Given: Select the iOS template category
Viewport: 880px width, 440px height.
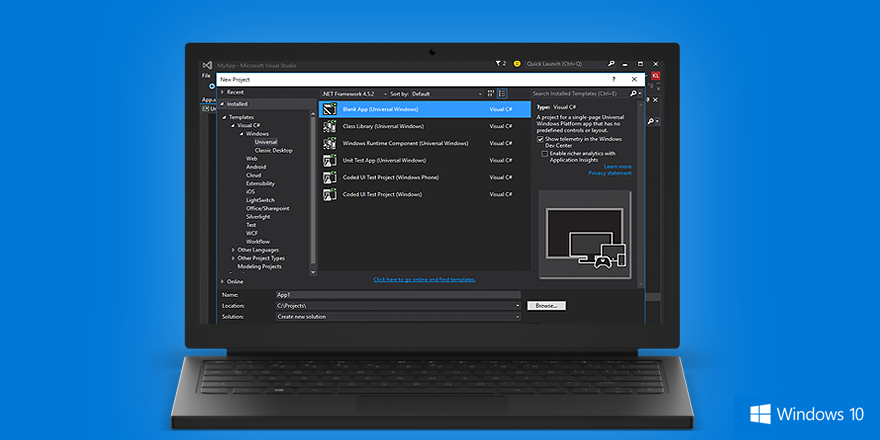Looking at the screenshot, I should [x=250, y=192].
